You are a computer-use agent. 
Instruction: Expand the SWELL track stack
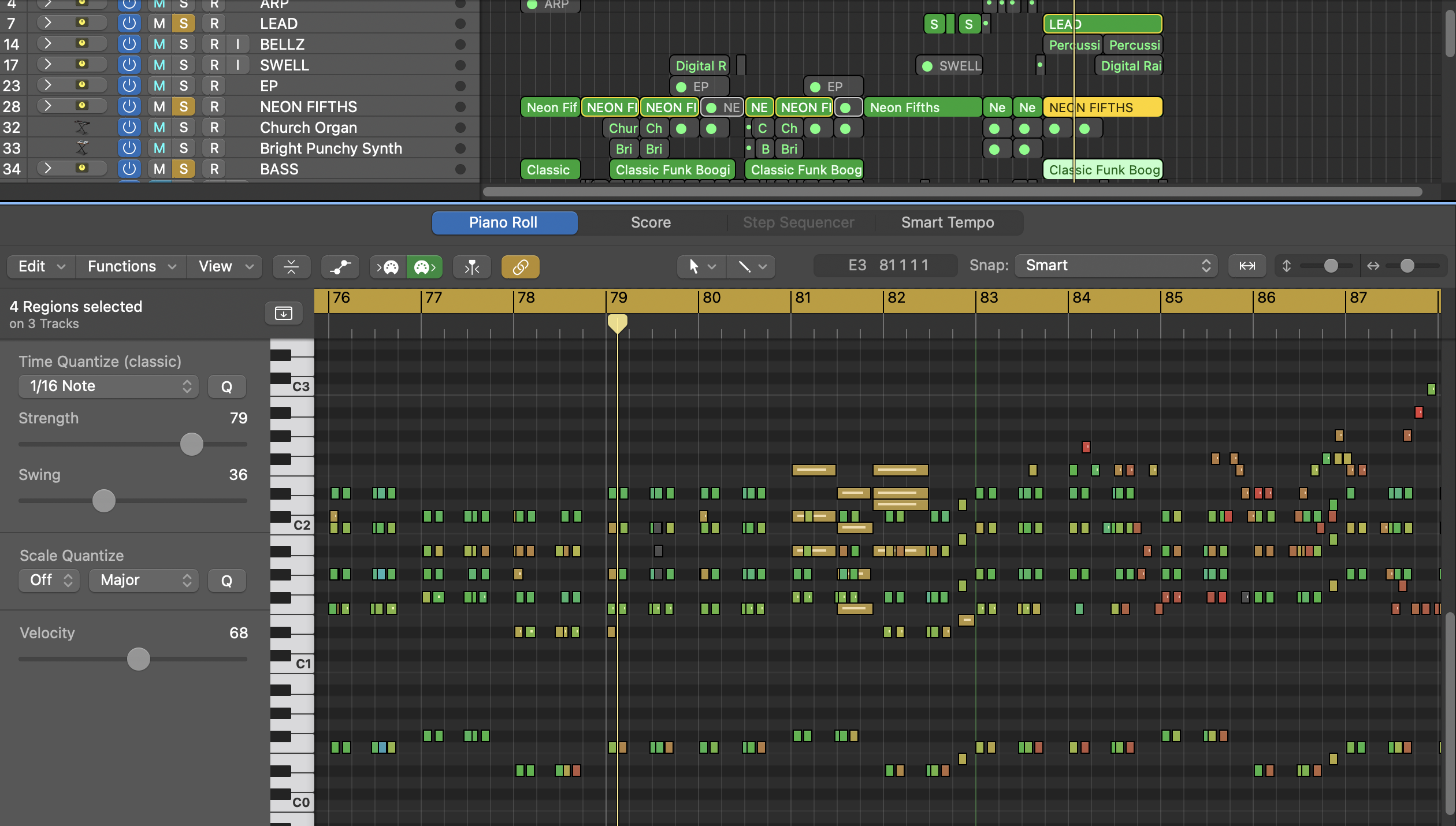point(48,65)
